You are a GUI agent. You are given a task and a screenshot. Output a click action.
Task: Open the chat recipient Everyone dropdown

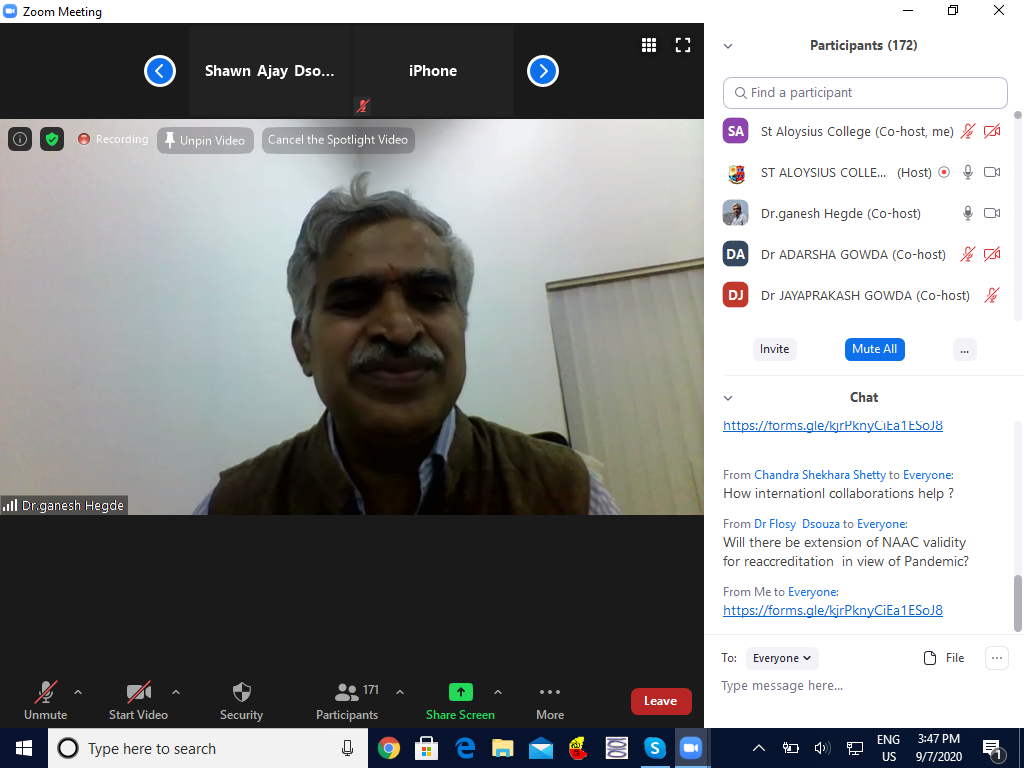pos(782,658)
